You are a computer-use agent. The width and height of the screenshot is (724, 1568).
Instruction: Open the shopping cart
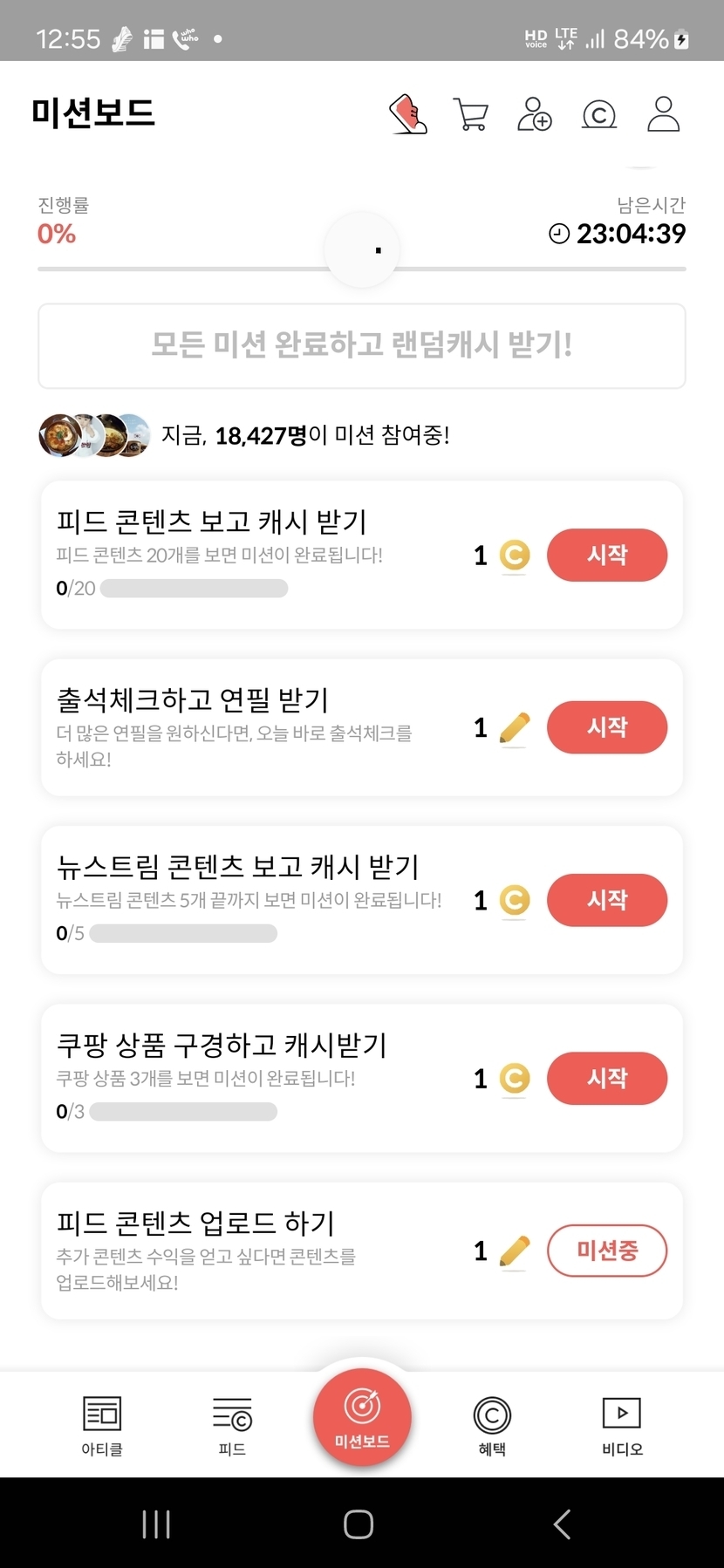[471, 114]
